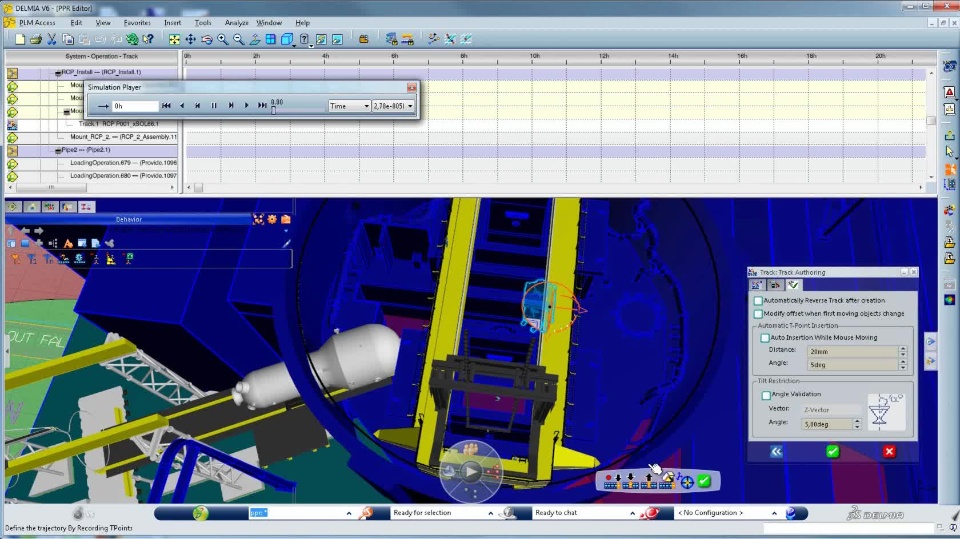Switch to third tab in Track Authoring
The image size is (960, 539).
[x=793, y=285]
